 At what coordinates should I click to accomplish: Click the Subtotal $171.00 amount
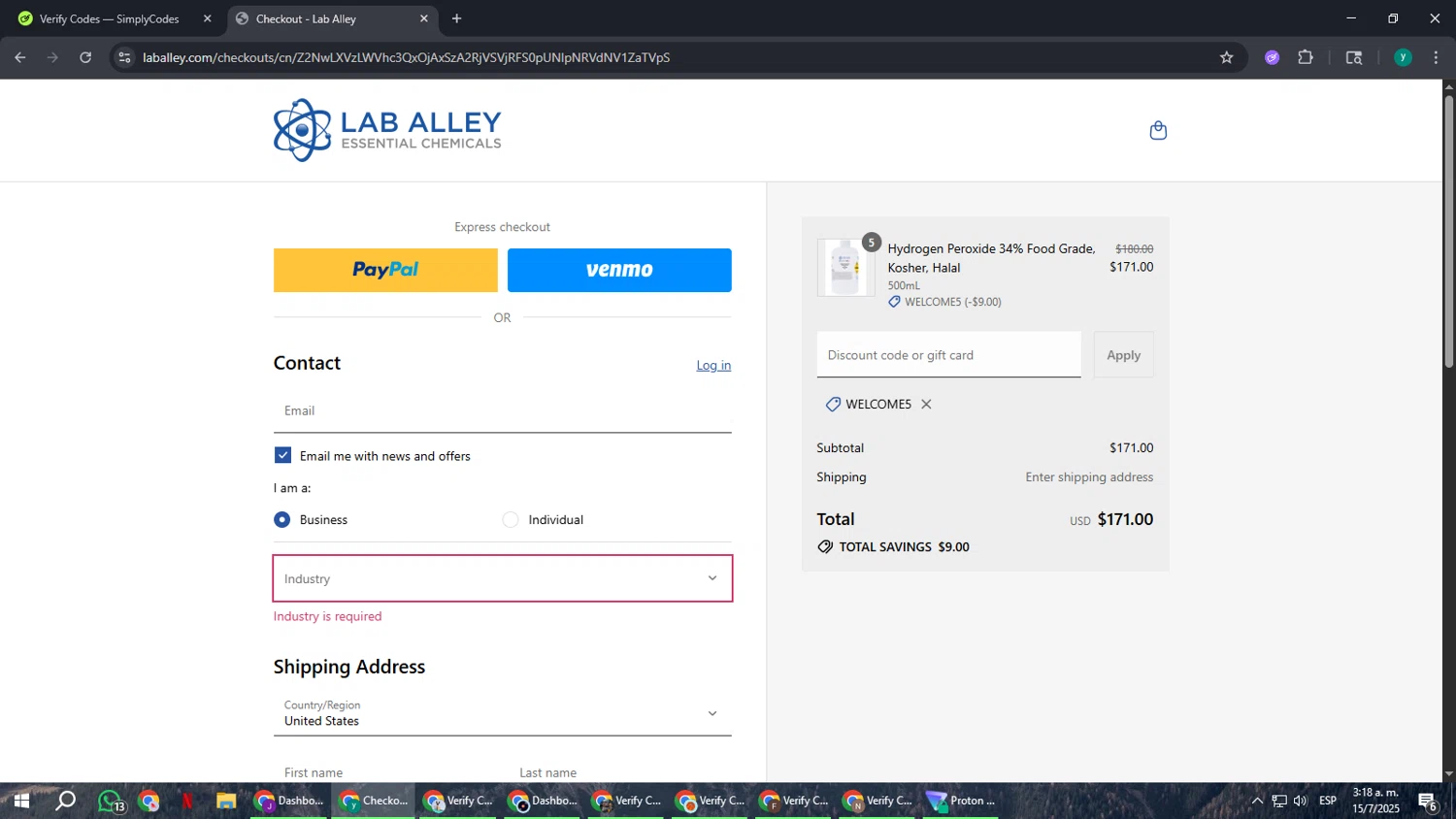coord(1132,448)
